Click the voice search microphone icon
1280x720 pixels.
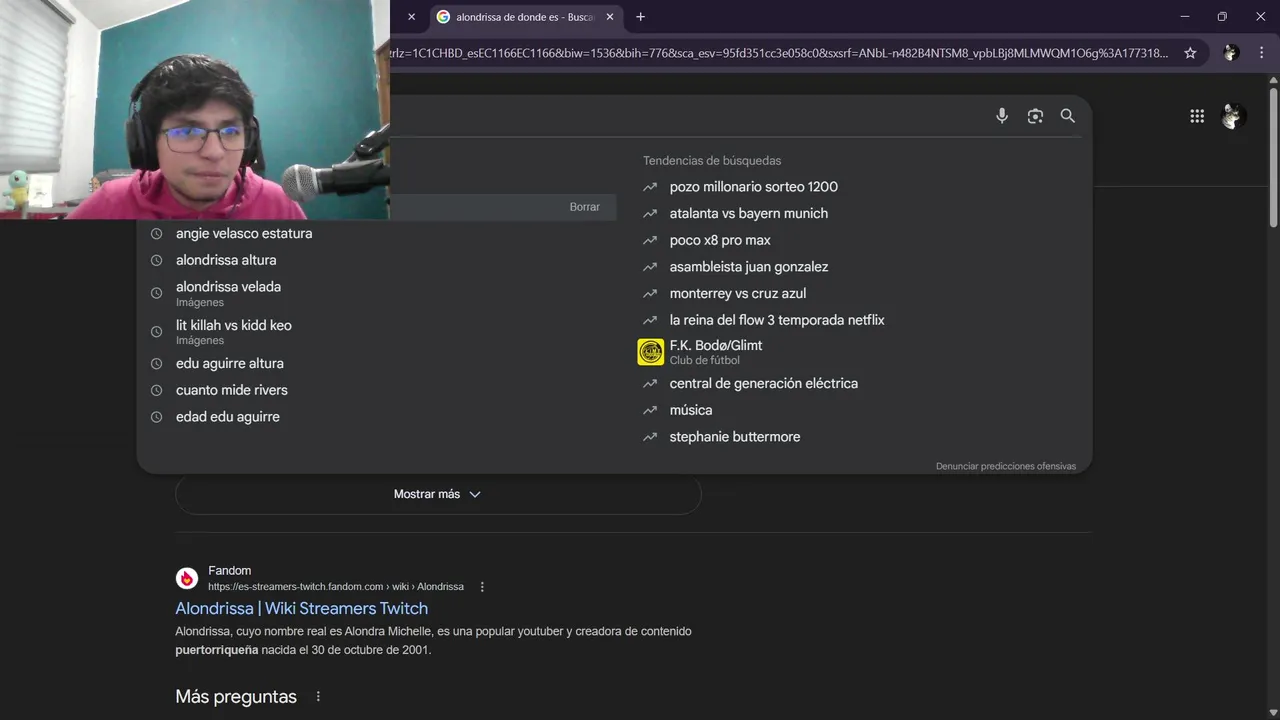1002,116
